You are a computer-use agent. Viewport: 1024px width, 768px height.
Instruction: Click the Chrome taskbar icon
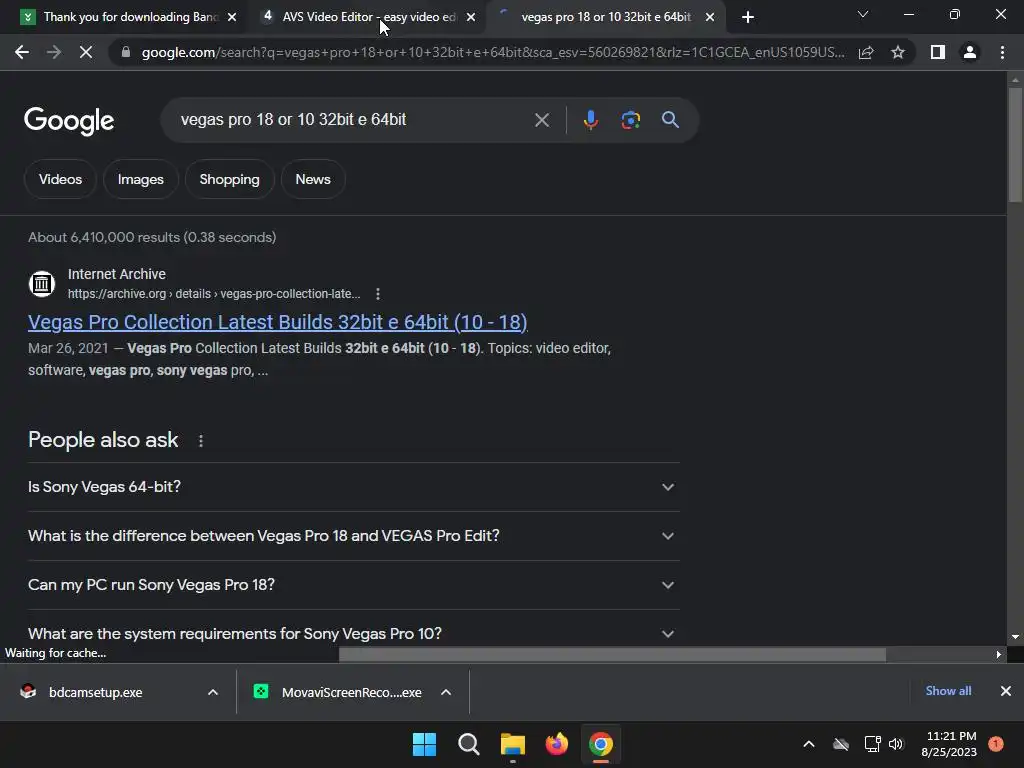point(601,744)
